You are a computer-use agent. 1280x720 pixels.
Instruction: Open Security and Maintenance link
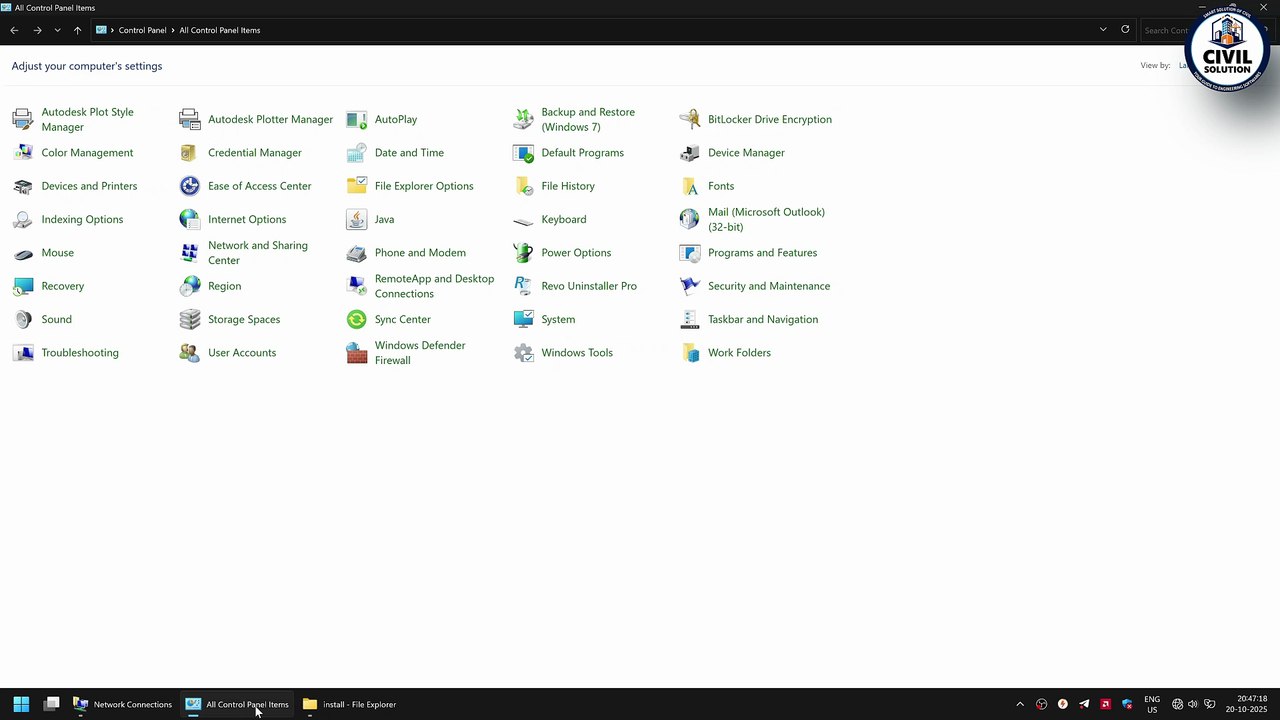(x=769, y=286)
